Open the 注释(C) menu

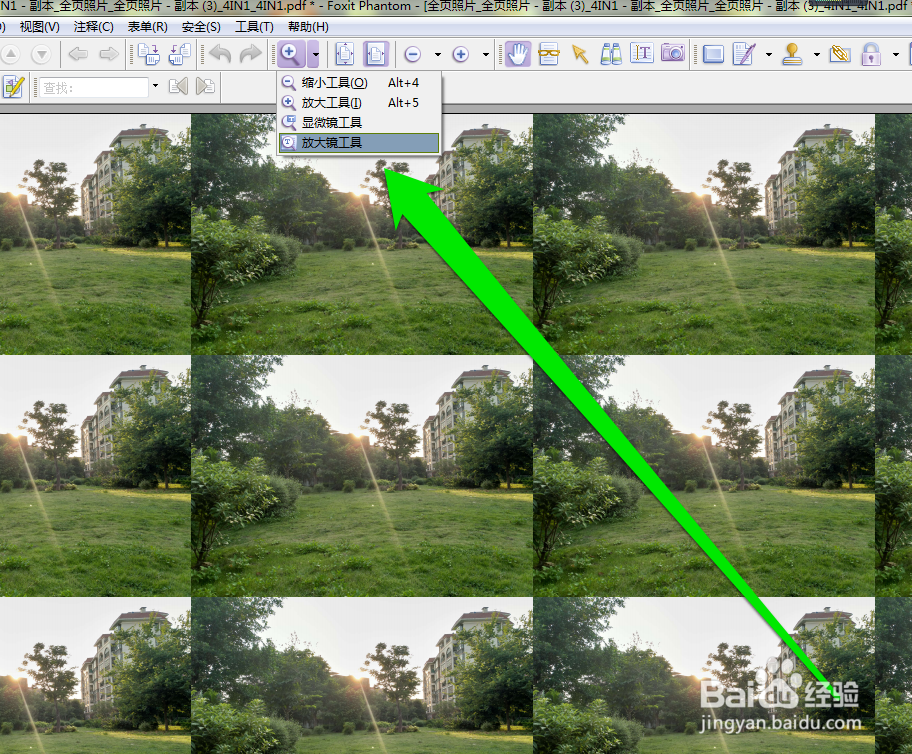tap(94, 27)
